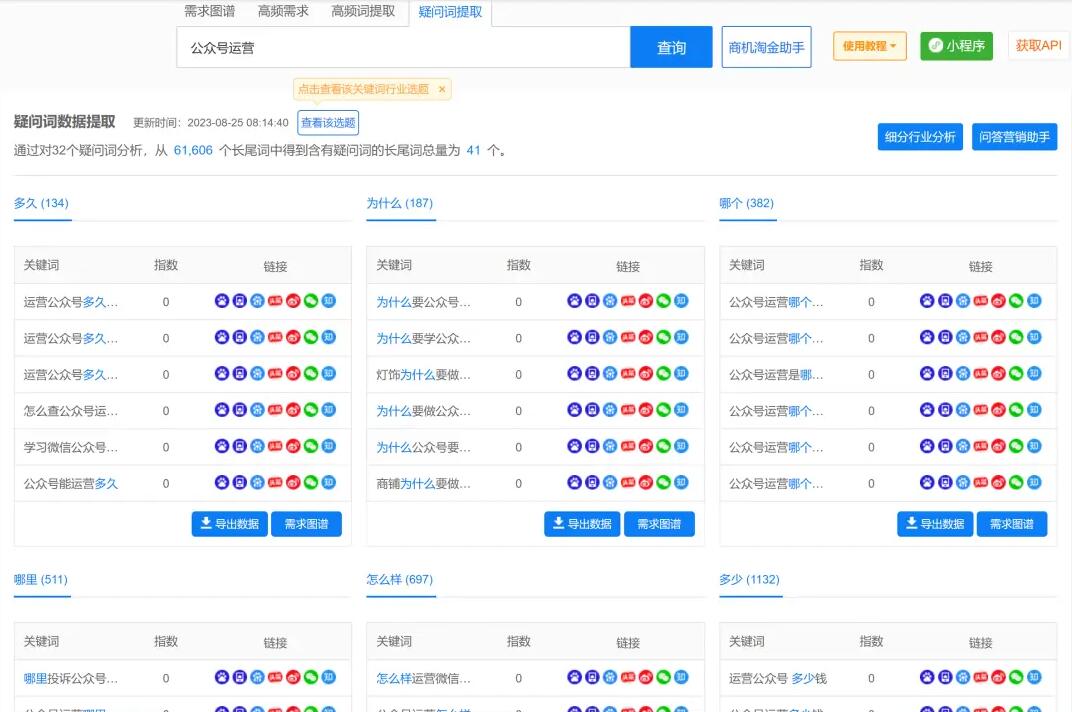This screenshot has width=1072, height=712.
Task: Click Toutiao icon in 公众号运营是哪… row
Action: [981, 373]
